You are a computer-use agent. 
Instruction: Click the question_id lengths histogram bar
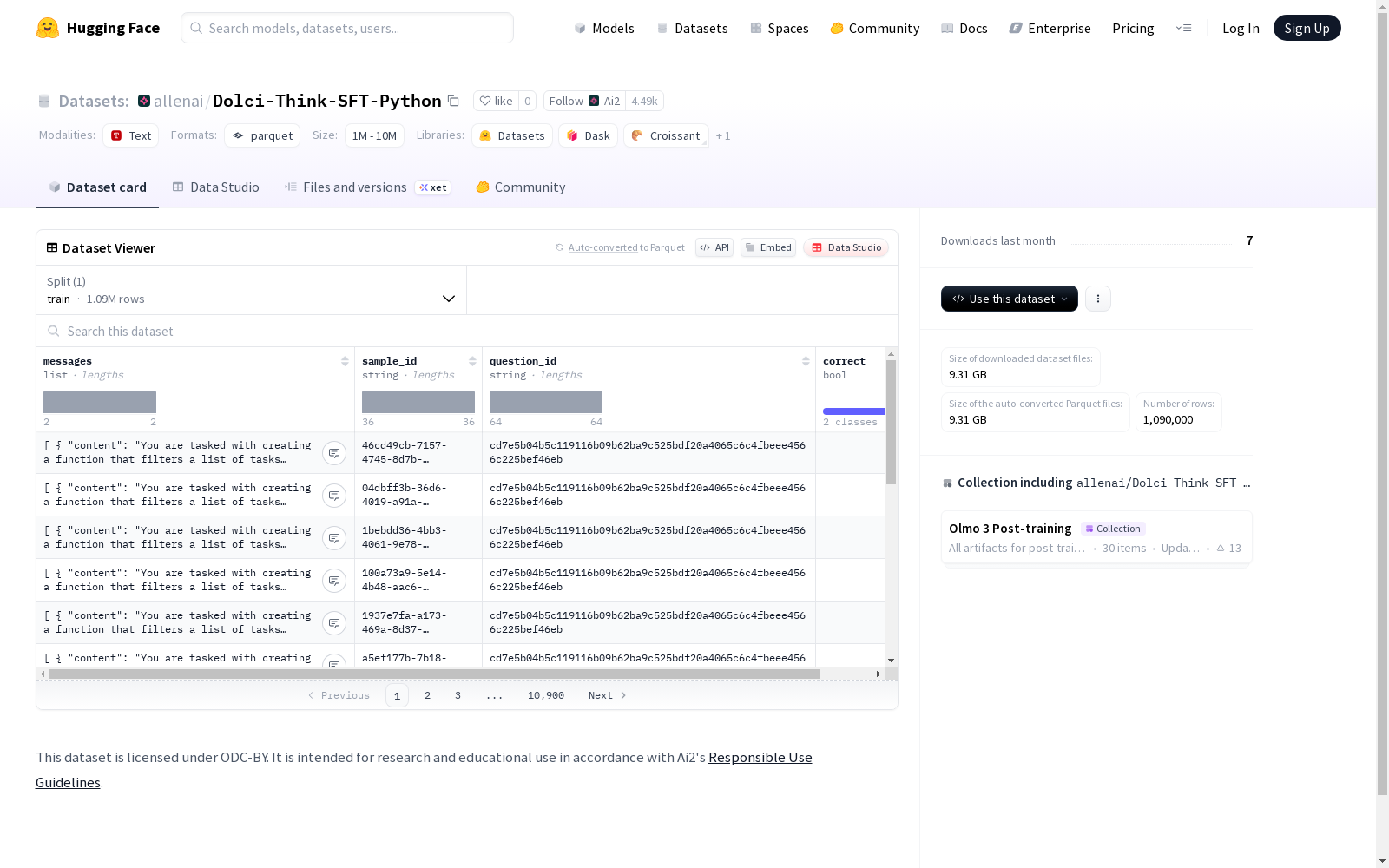tap(546, 402)
